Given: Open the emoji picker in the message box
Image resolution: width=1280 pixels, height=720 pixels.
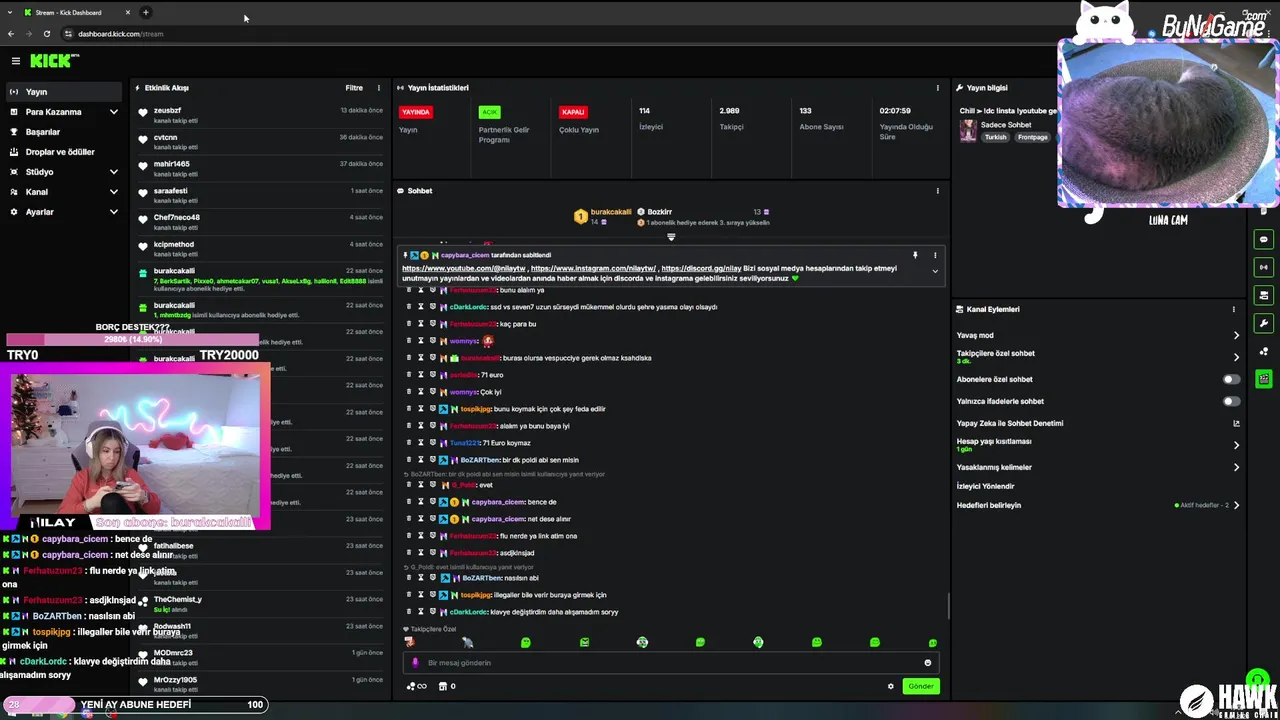Looking at the screenshot, I should click(928, 663).
